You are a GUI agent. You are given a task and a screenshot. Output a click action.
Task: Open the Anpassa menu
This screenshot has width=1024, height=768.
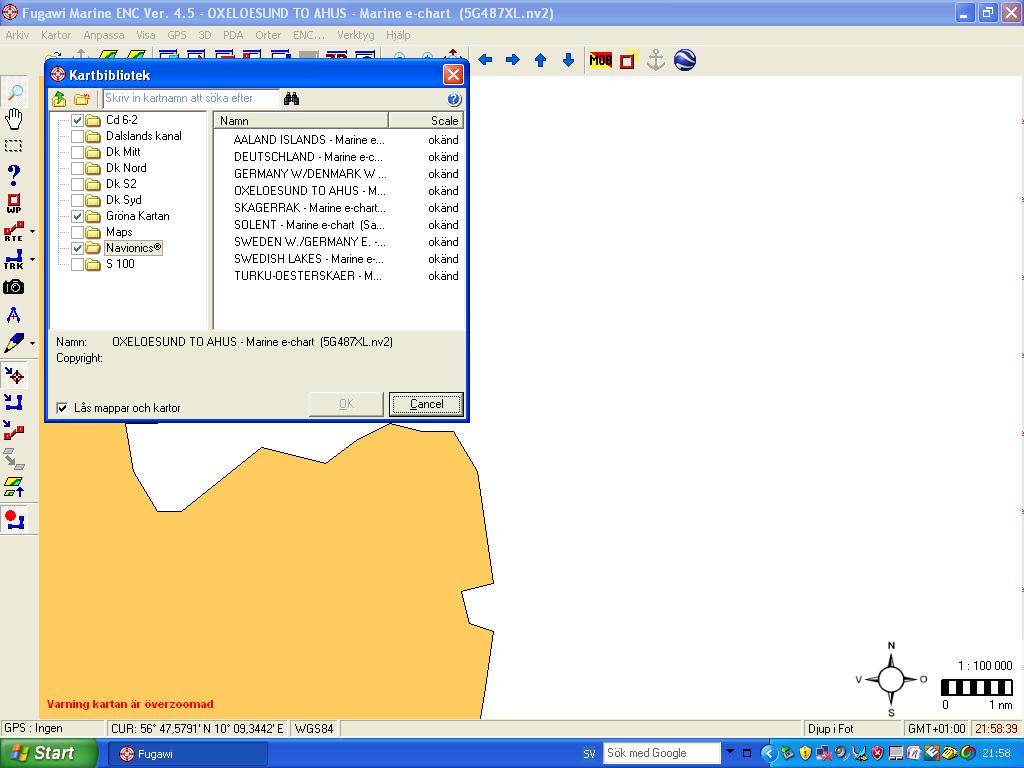pyautogui.click(x=103, y=35)
